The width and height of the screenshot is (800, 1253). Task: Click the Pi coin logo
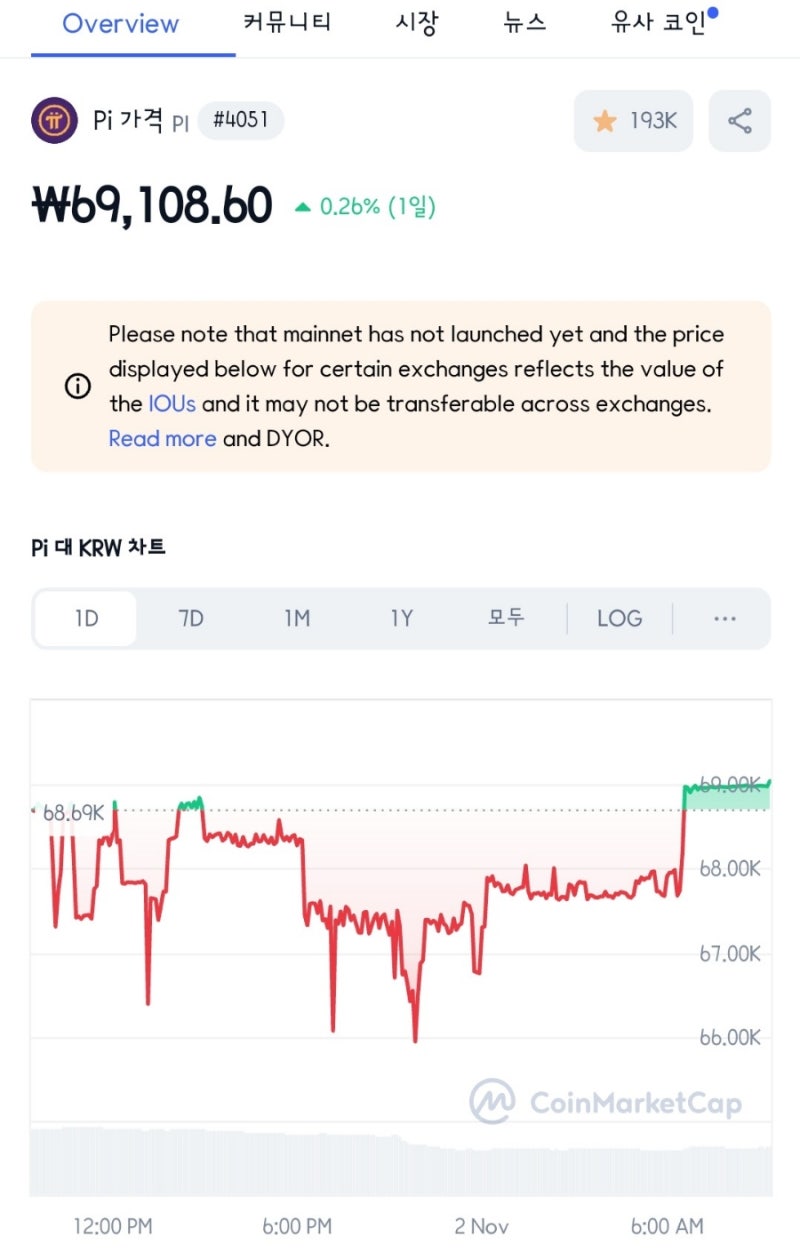pyautogui.click(x=53, y=121)
